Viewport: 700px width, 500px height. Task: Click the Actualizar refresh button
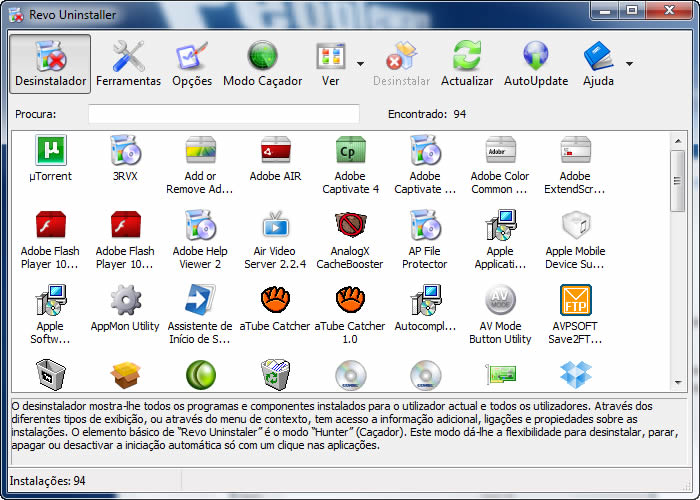(467, 64)
